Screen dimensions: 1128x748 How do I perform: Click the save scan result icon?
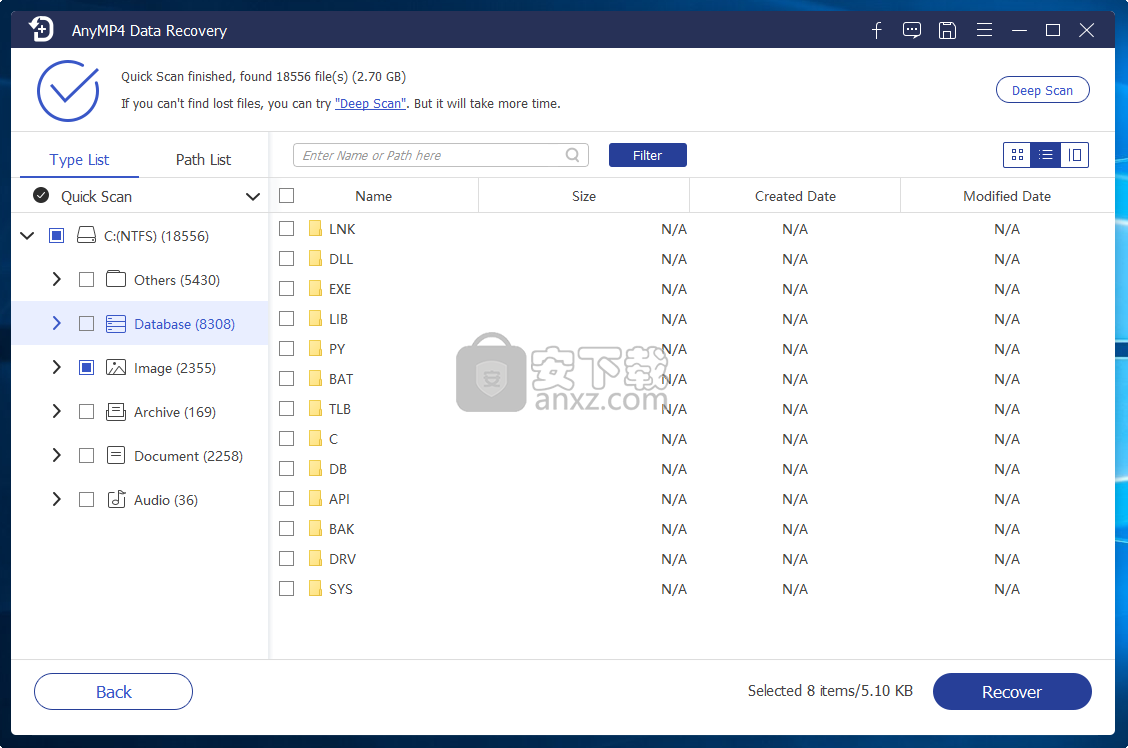coord(947,30)
